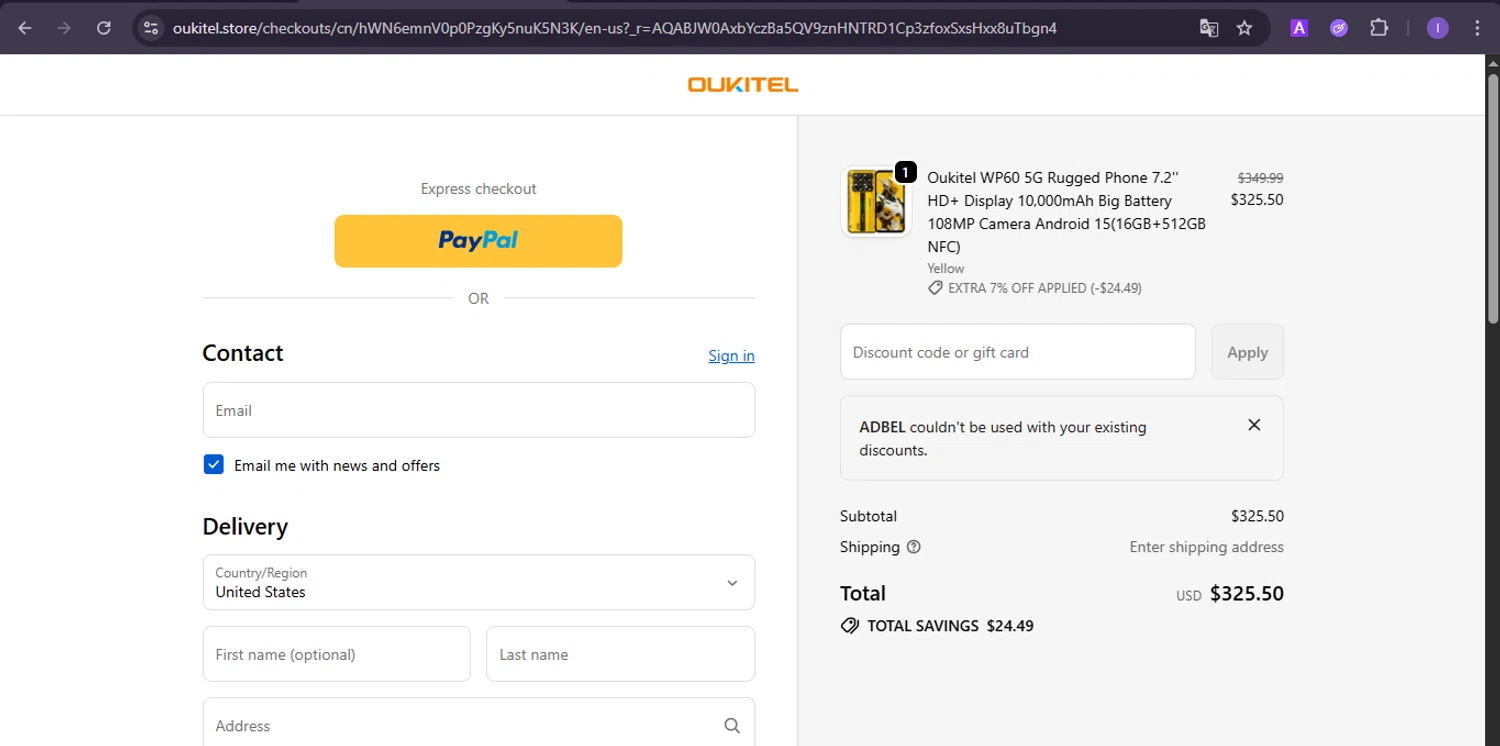This screenshot has height=746, width=1500.
Task: Click the Sign in link
Action: (731, 356)
